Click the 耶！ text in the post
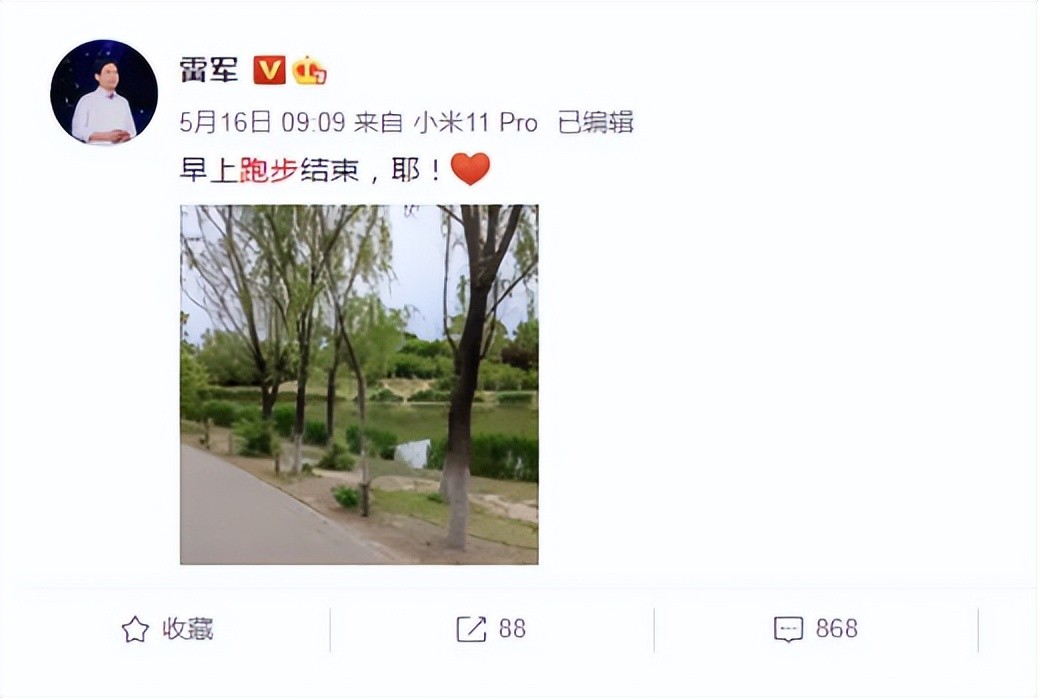This screenshot has width=1038, height=698. (417, 170)
